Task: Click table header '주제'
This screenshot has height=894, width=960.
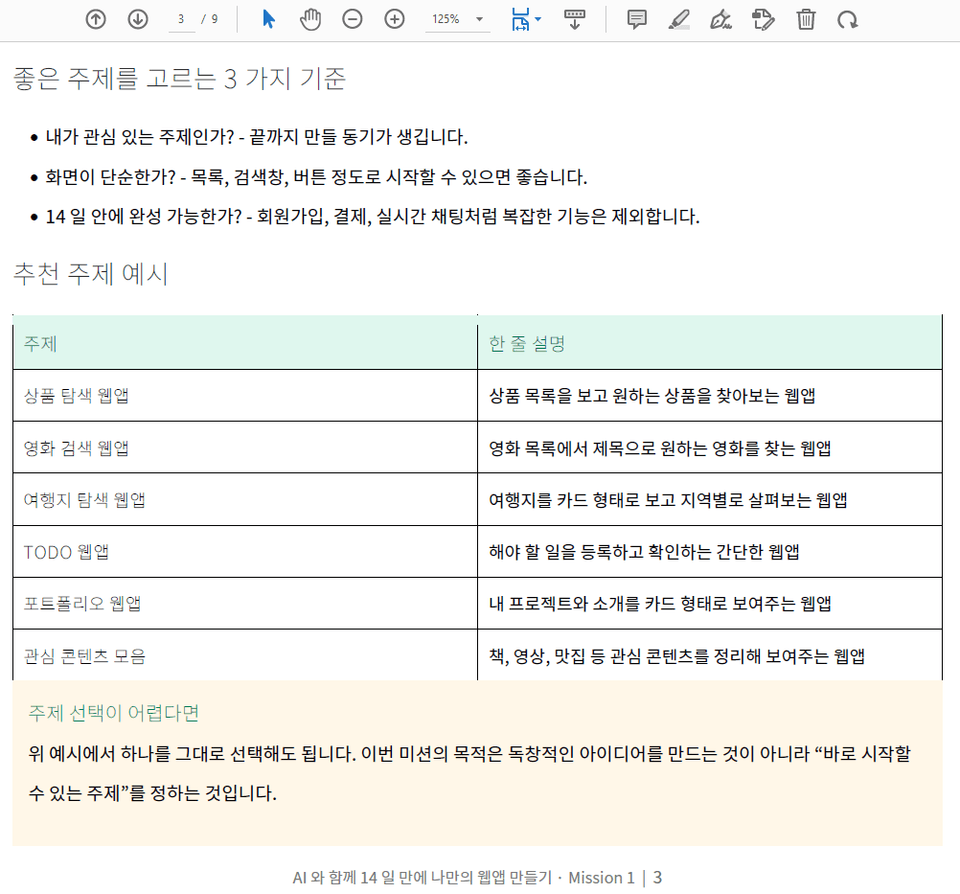Action: click(40, 344)
